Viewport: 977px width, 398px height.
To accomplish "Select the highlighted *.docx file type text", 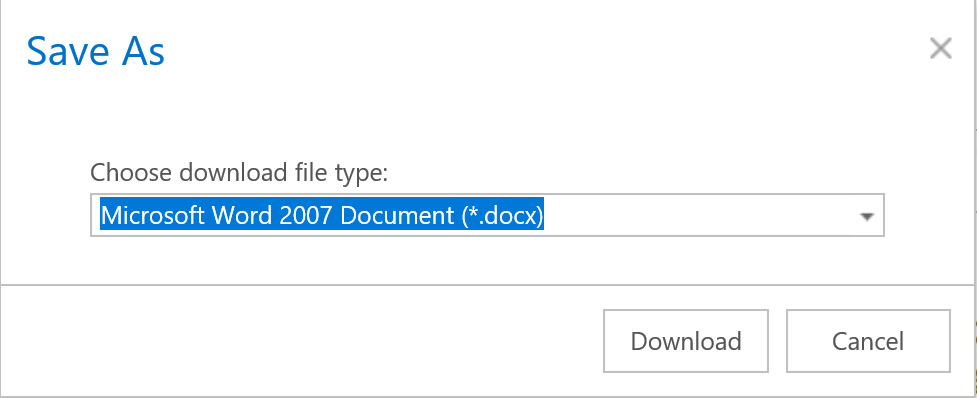I will pos(322,215).
